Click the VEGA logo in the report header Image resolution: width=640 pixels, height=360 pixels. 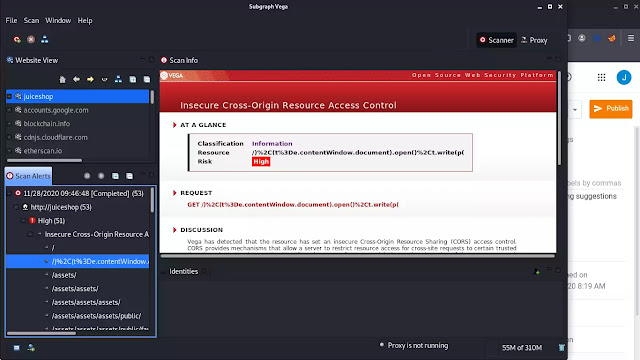[x=172, y=76]
